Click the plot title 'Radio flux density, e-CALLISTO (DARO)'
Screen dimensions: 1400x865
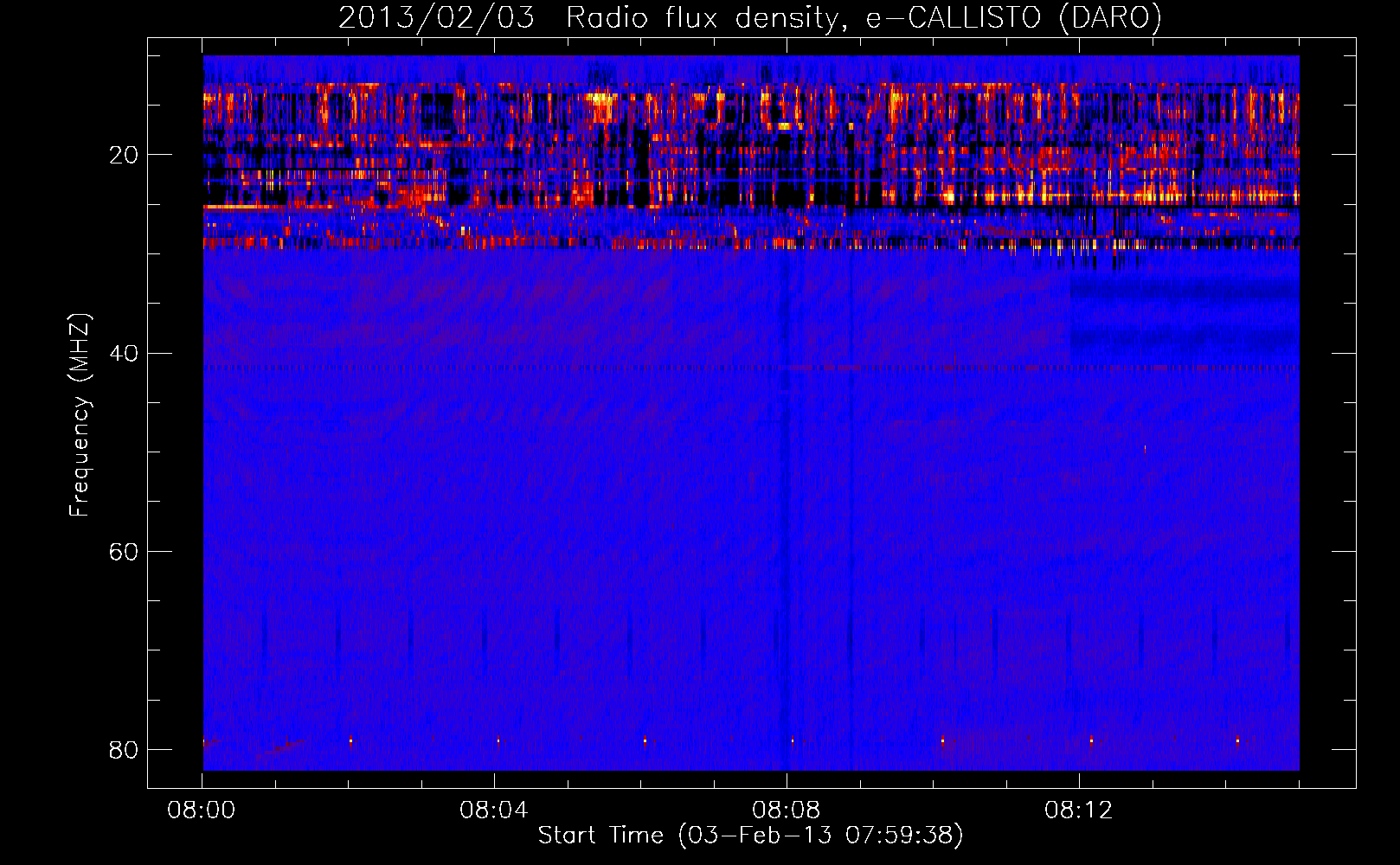[x=864, y=18]
